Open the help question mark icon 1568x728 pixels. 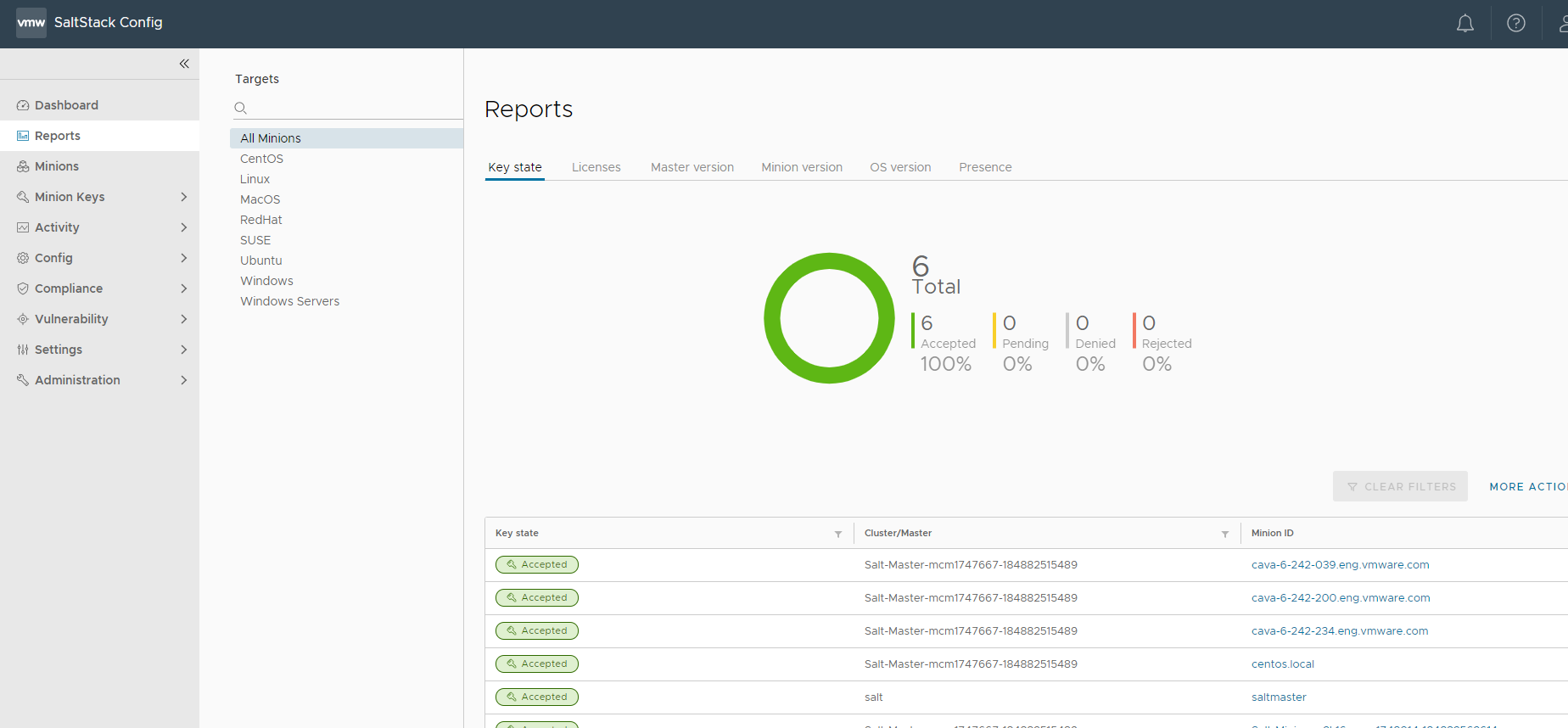tap(1516, 24)
